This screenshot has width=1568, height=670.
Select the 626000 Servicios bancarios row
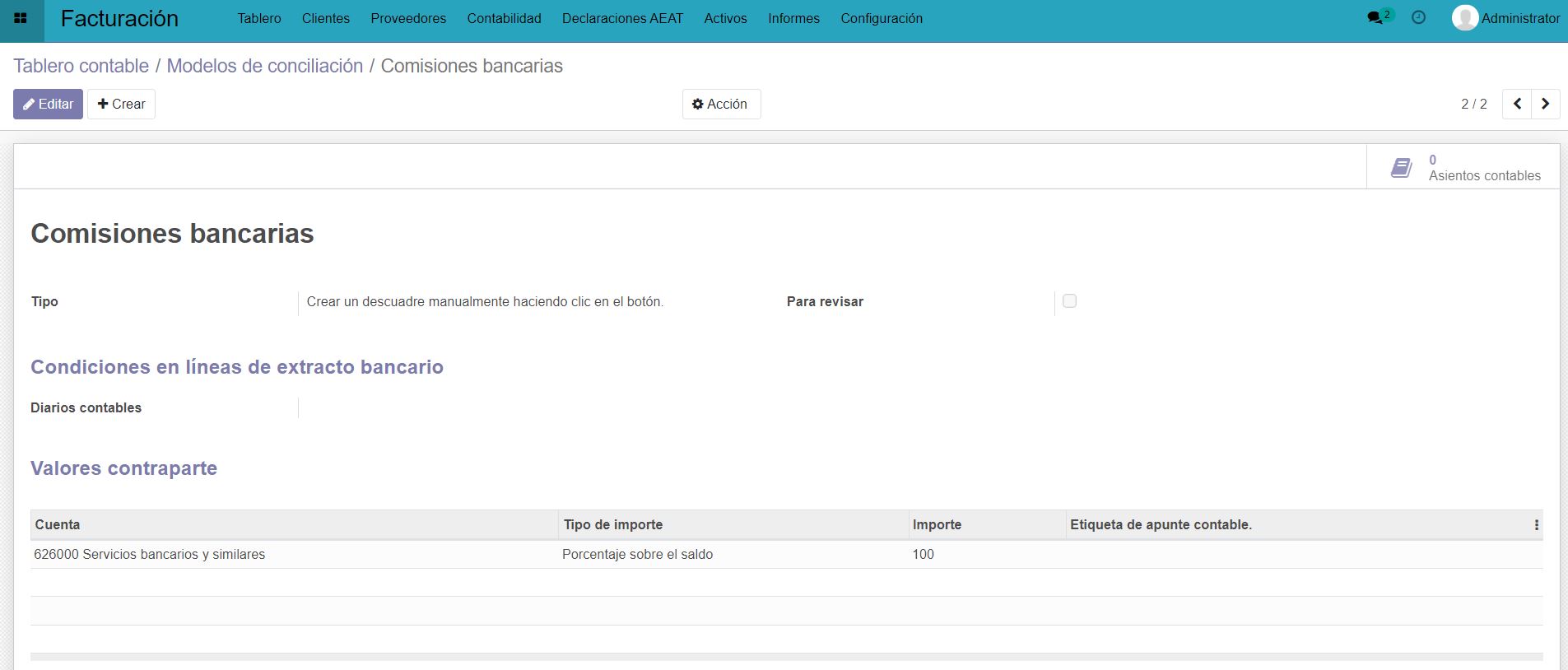[x=149, y=555]
